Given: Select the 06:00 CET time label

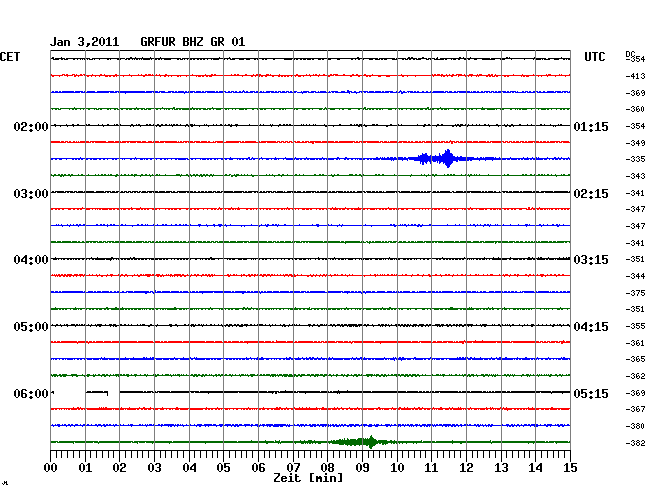Looking at the screenshot, I should coord(31,393).
